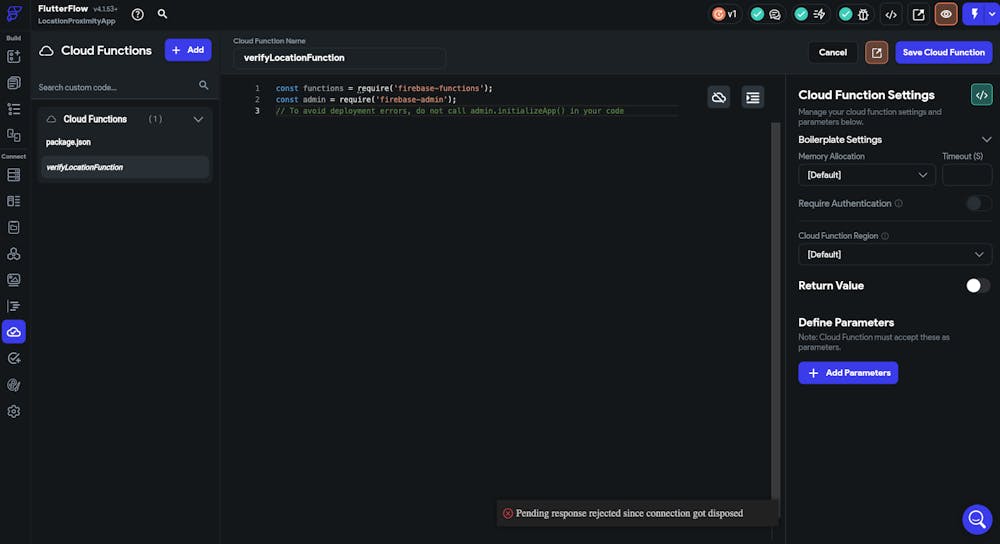Viewport: 1000px width, 544px height.
Task: Open the Cloud Function Region dropdown
Action: (x=895, y=254)
